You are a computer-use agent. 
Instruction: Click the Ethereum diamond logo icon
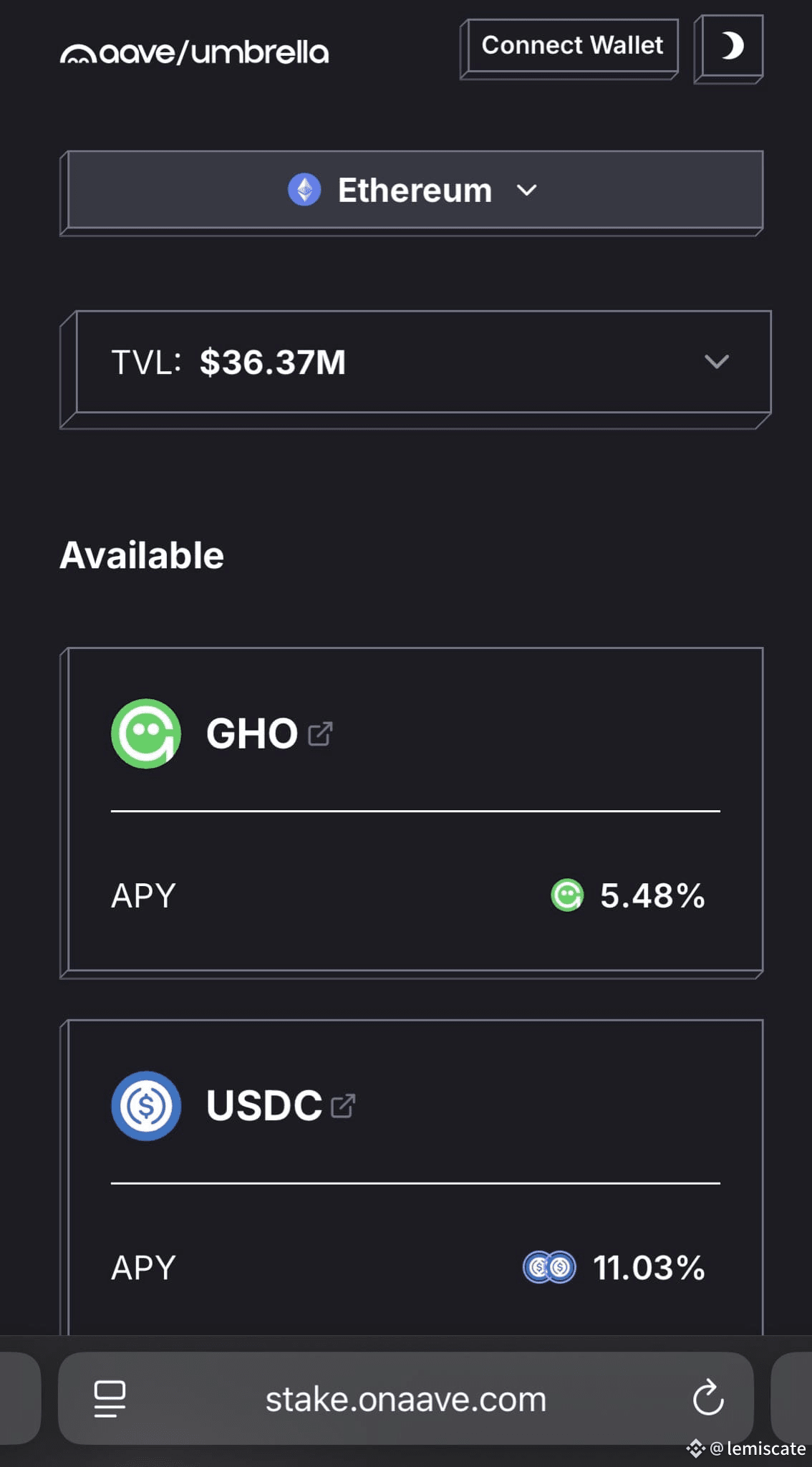coord(304,190)
